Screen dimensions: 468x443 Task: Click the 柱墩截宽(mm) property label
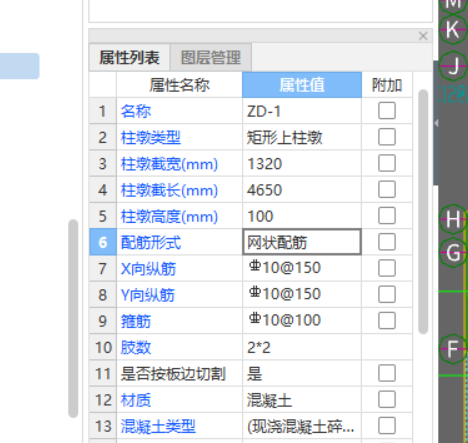click(169, 164)
